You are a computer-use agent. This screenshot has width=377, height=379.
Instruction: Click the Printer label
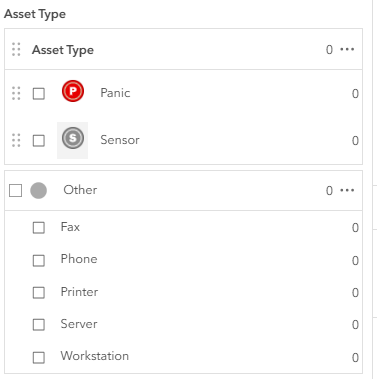79,292
